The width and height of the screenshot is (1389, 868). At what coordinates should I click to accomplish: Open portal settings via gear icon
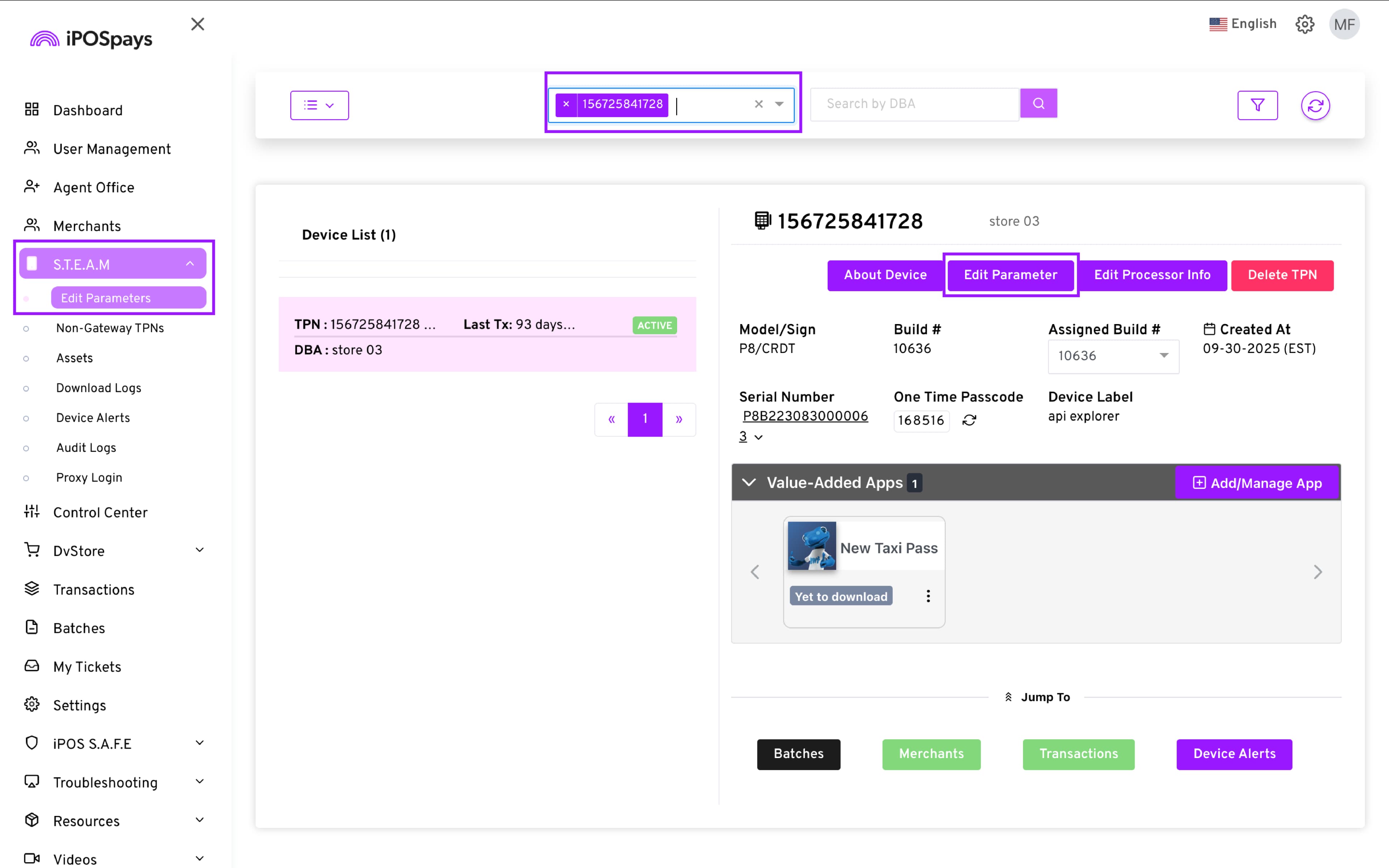(x=1305, y=24)
